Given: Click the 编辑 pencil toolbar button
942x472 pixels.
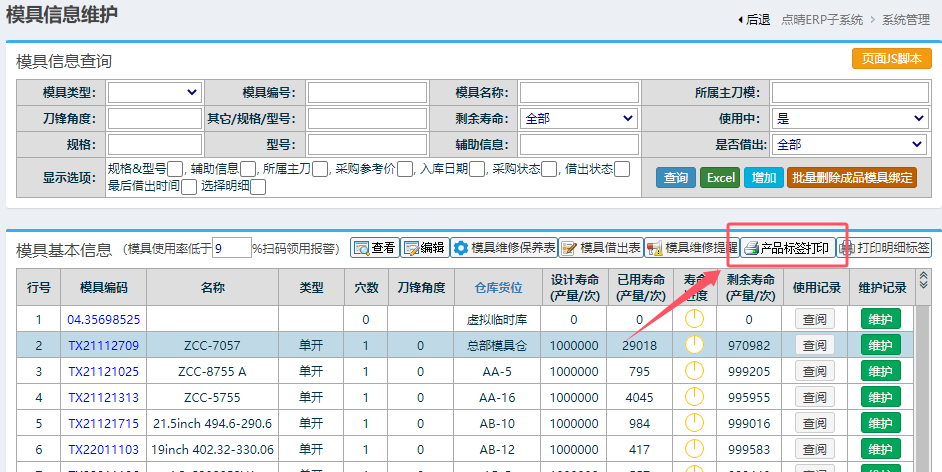Looking at the screenshot, I should coord(424,248).
